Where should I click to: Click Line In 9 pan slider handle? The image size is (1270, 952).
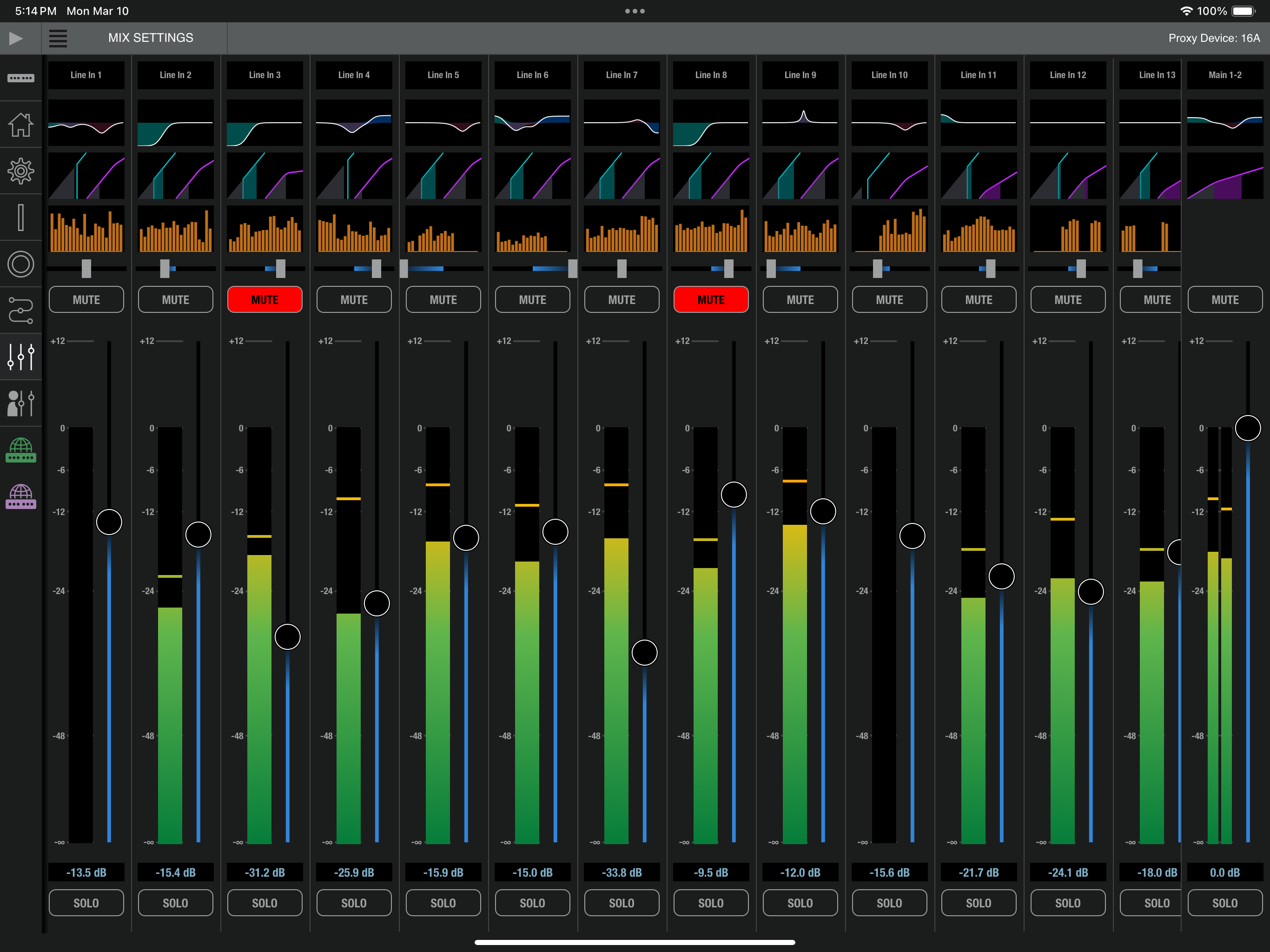(771, 268)
